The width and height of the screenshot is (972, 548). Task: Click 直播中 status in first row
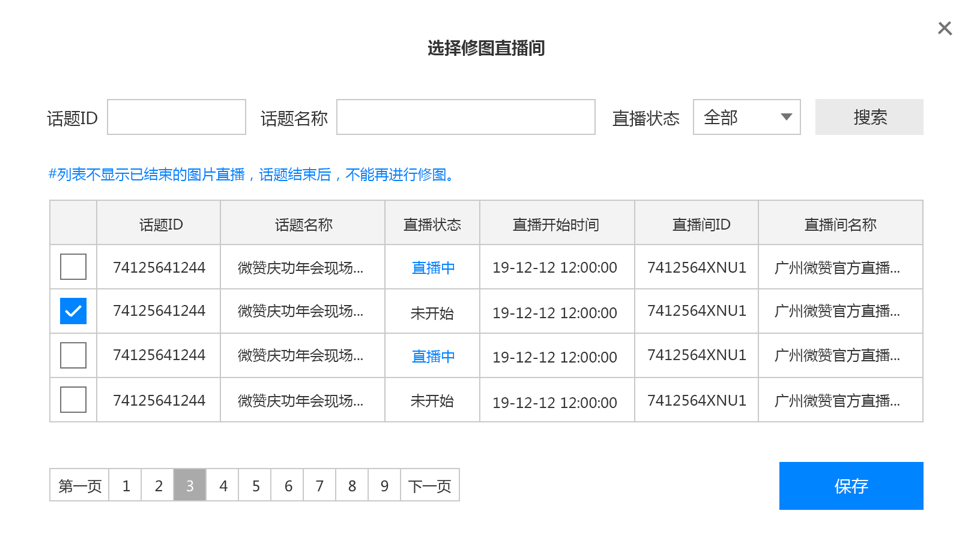[x=433, y=268]
